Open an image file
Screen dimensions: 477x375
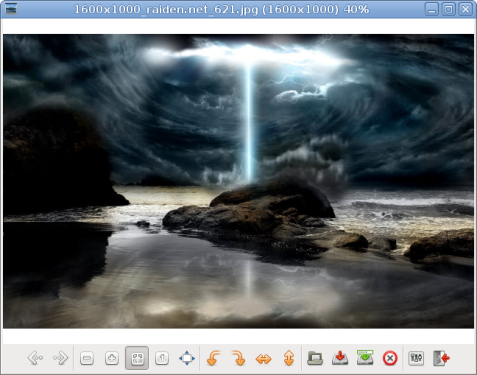pyautogui.click(x=315, y=358)
